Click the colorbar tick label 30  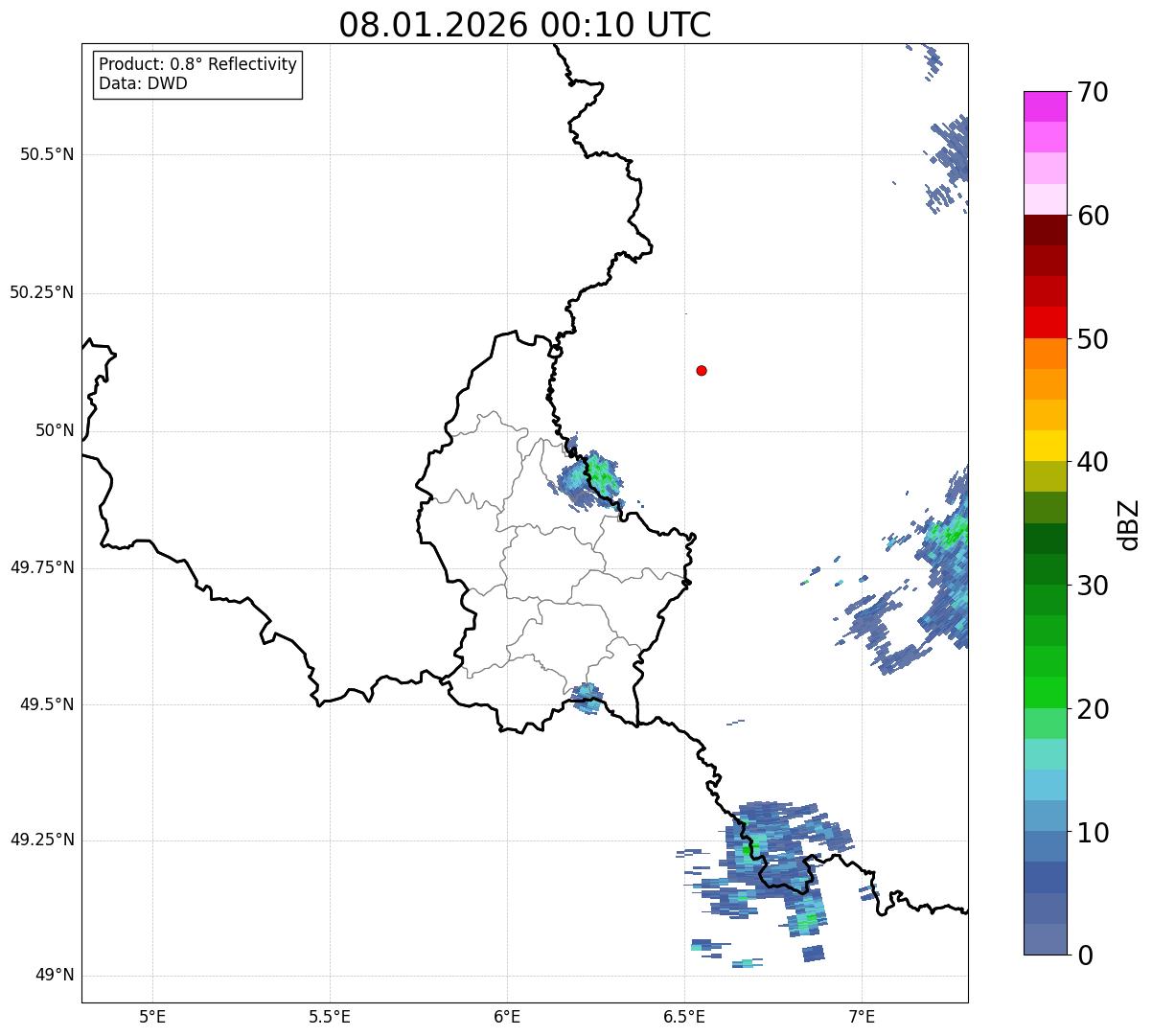(x=1093, y=586)
